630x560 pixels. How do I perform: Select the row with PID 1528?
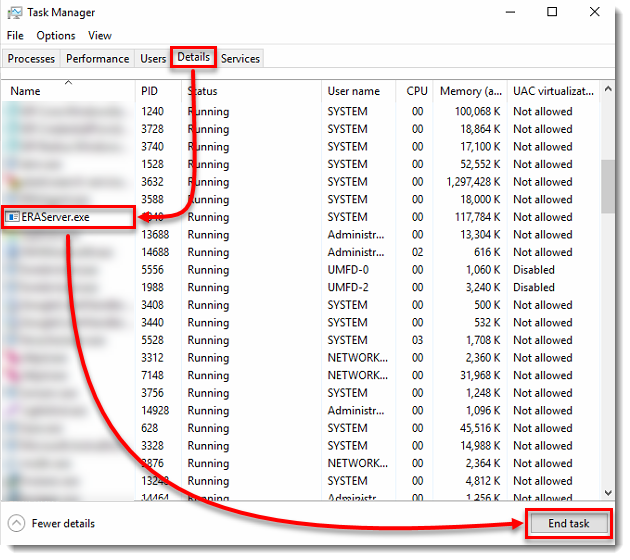(x=299, y=164)
